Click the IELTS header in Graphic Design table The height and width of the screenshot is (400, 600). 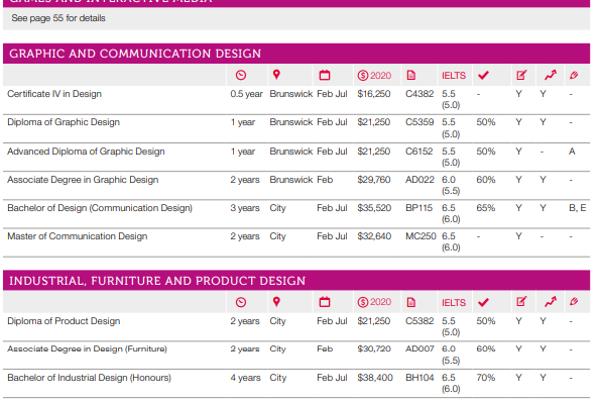tap(451, 75)
